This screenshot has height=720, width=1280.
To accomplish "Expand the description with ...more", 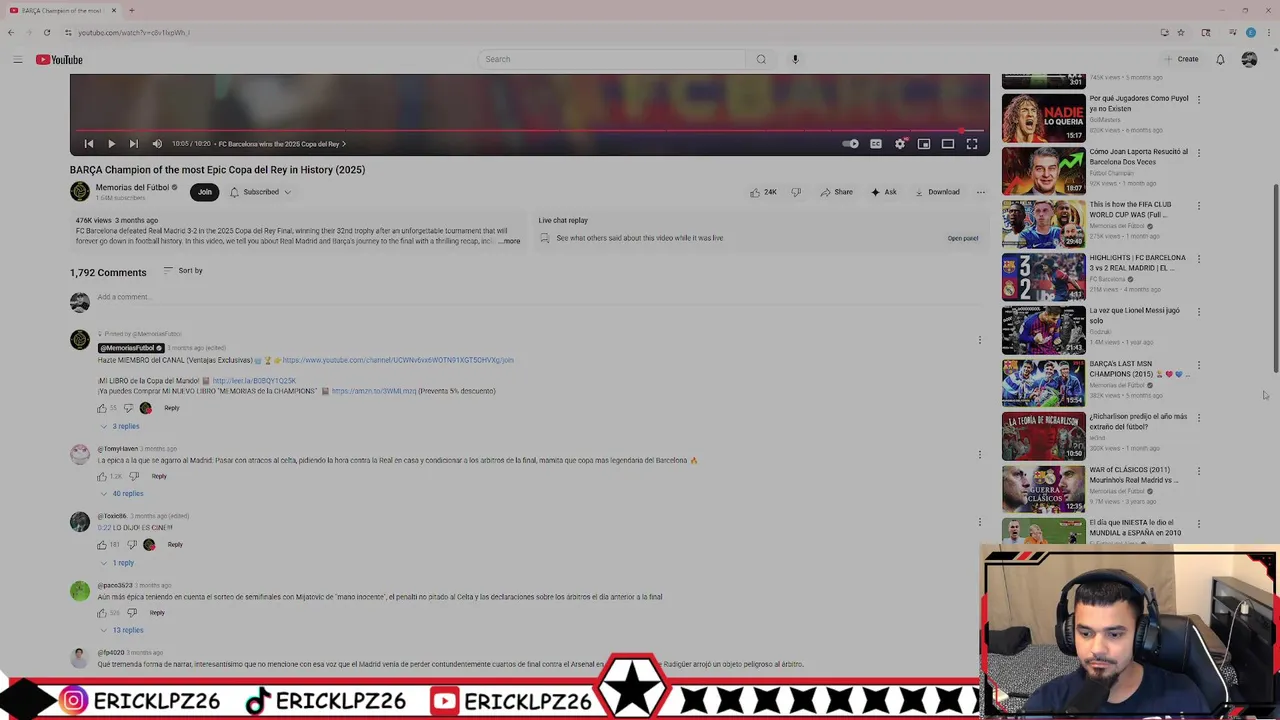I will click(x=509, y=241).
